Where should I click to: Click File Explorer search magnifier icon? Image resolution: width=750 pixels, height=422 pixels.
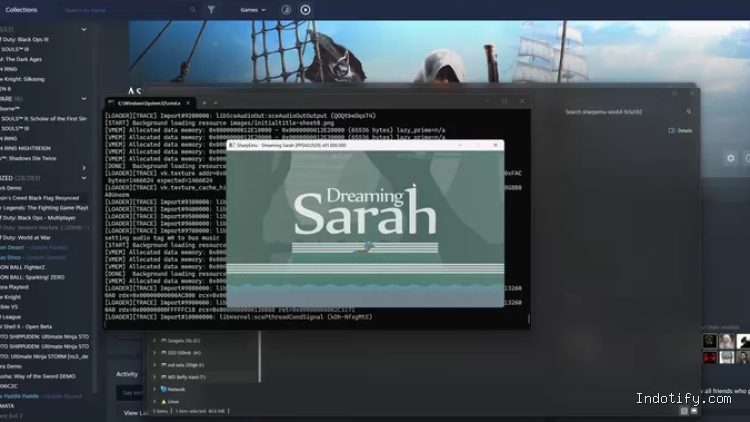689,112
